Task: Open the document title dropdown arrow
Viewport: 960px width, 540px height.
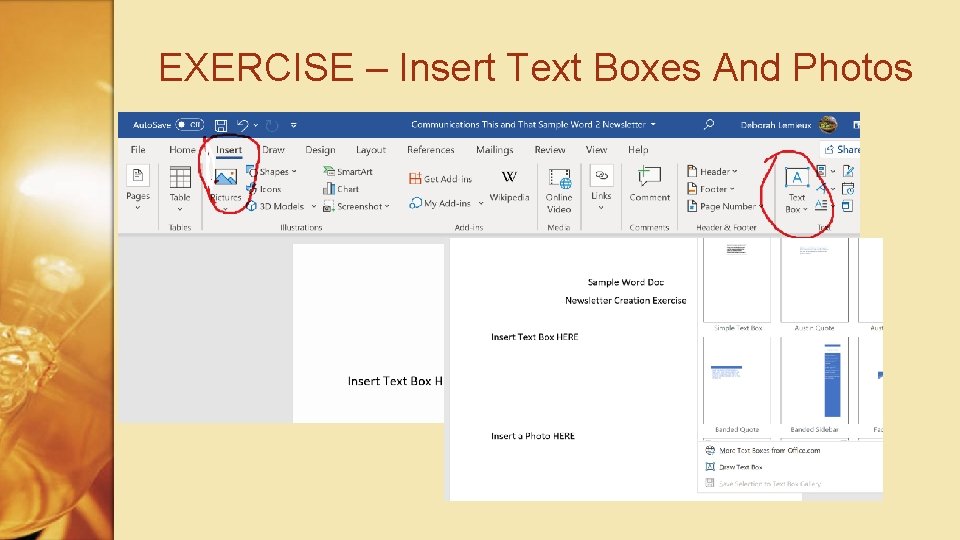Action: (653, 124)
